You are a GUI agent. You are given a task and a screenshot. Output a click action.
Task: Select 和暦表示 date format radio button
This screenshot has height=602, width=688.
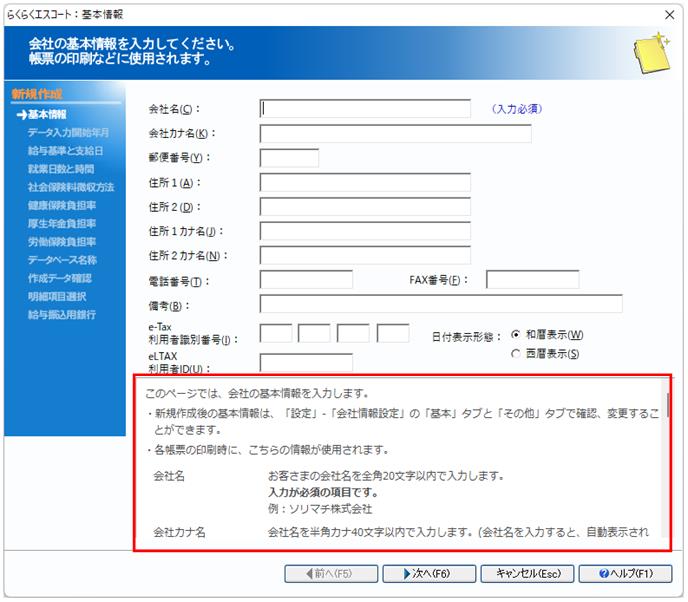[516, 334]
